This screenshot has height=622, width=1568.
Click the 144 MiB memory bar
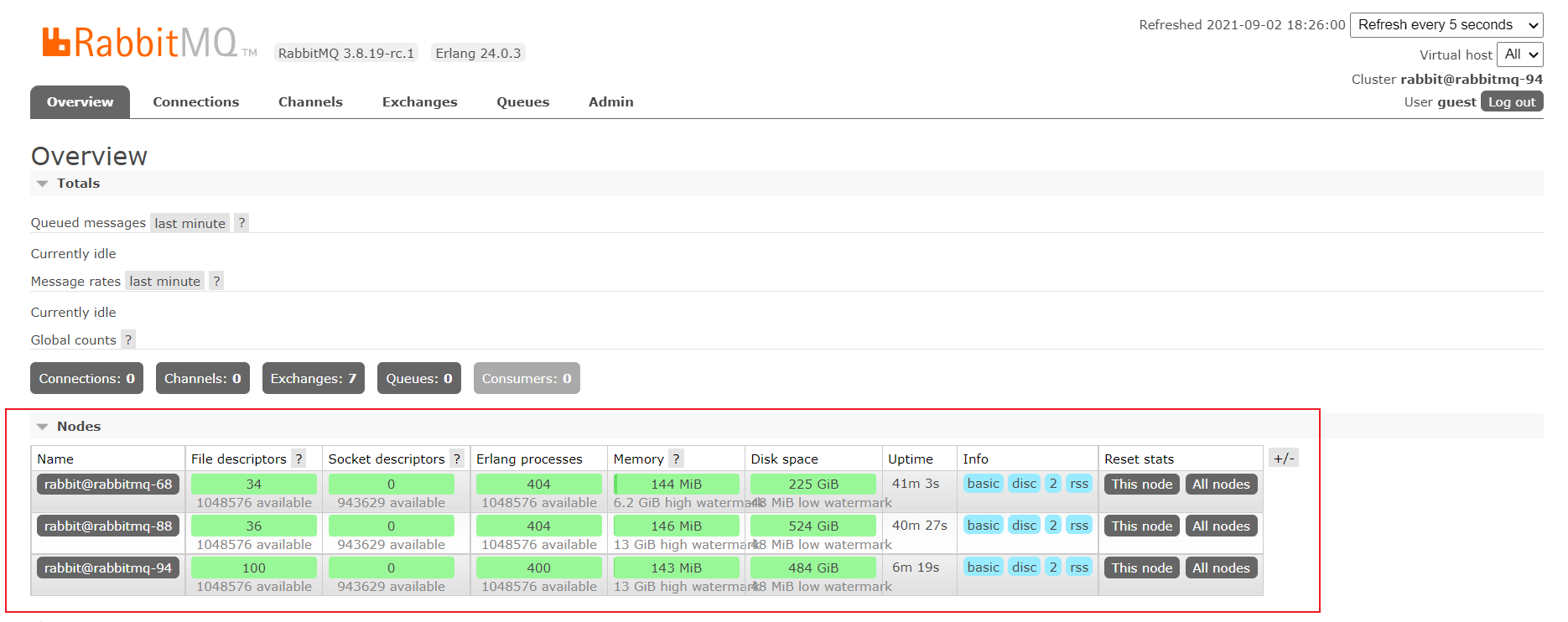coord(677,484)
